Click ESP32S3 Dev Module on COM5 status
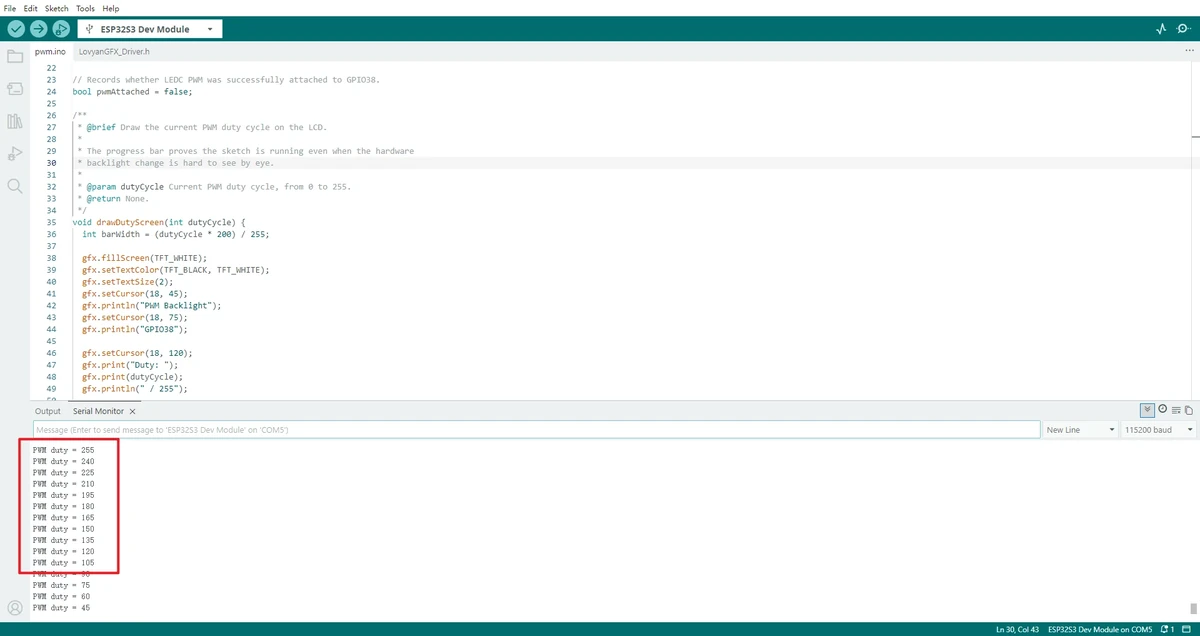 (x=1100, y=629)
